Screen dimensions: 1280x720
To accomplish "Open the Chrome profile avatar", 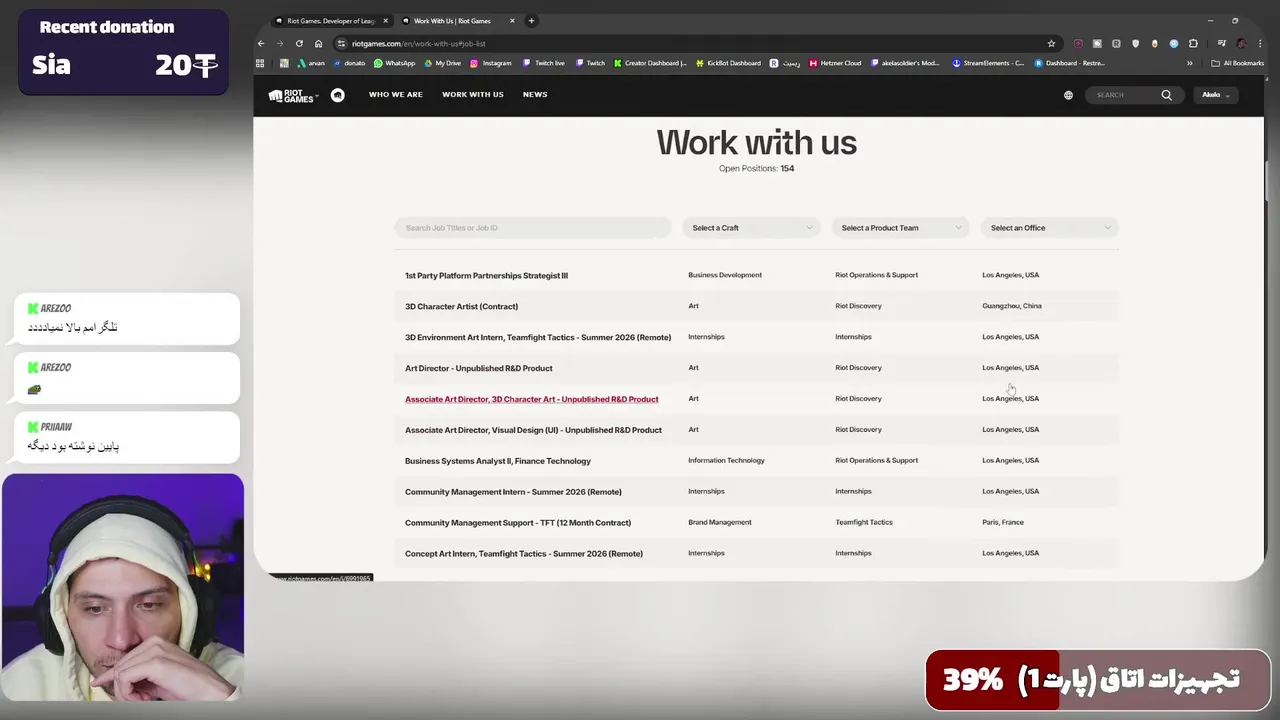I will 1241,43.
